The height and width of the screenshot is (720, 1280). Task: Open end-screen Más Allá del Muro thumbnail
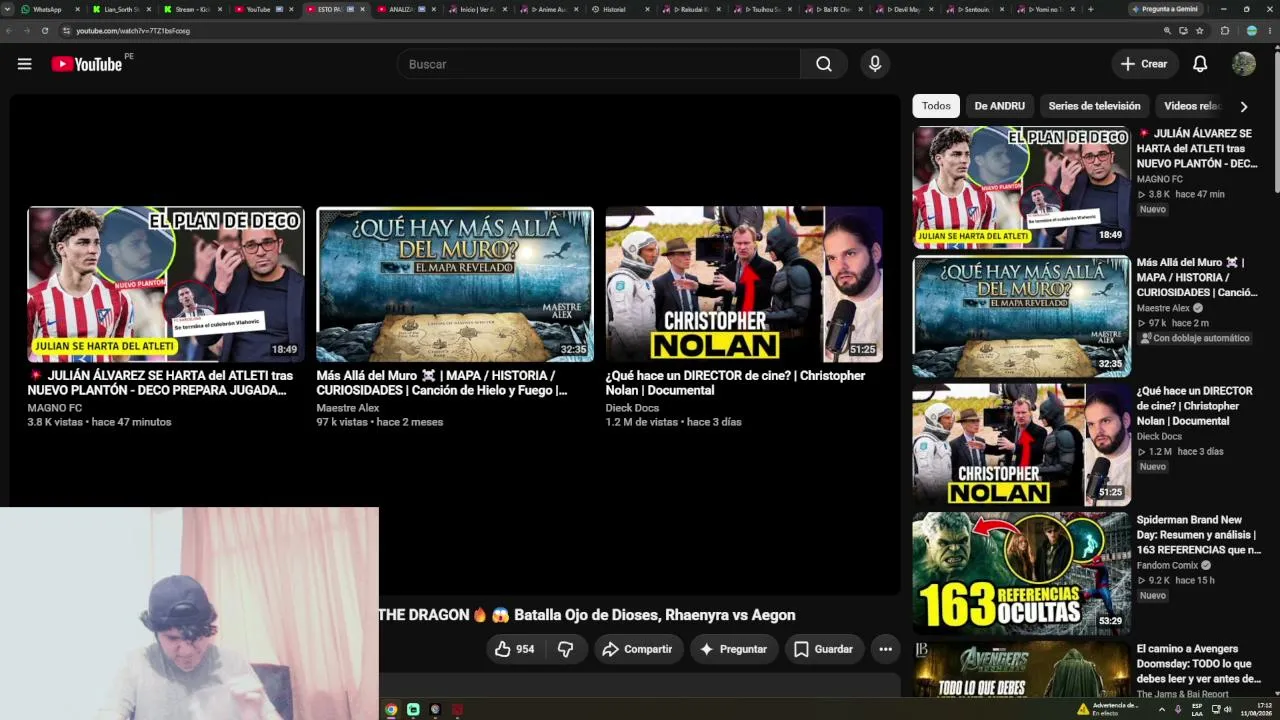tap(455, 284)
